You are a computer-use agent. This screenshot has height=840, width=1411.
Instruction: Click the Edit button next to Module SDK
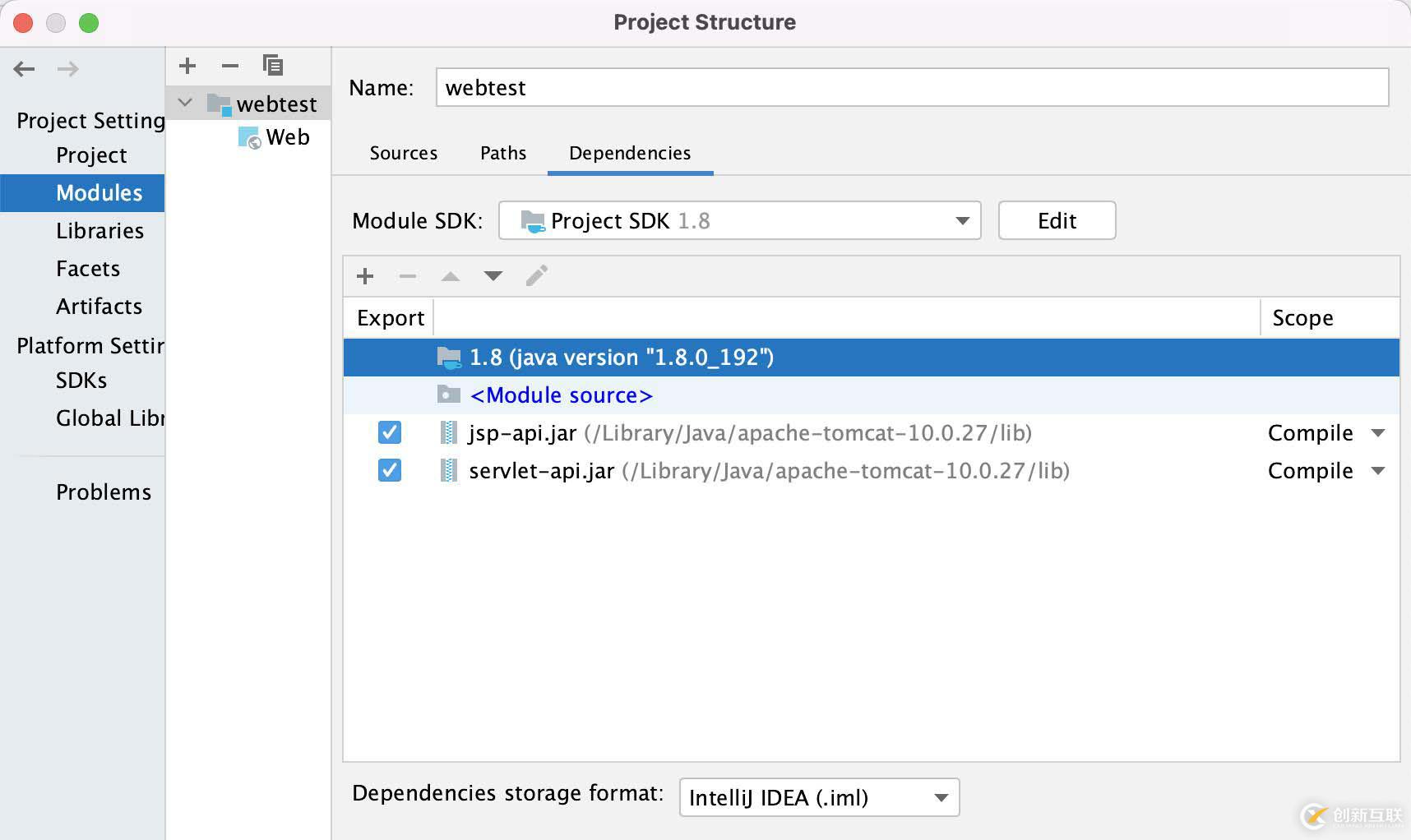[x=1057, y=220]
